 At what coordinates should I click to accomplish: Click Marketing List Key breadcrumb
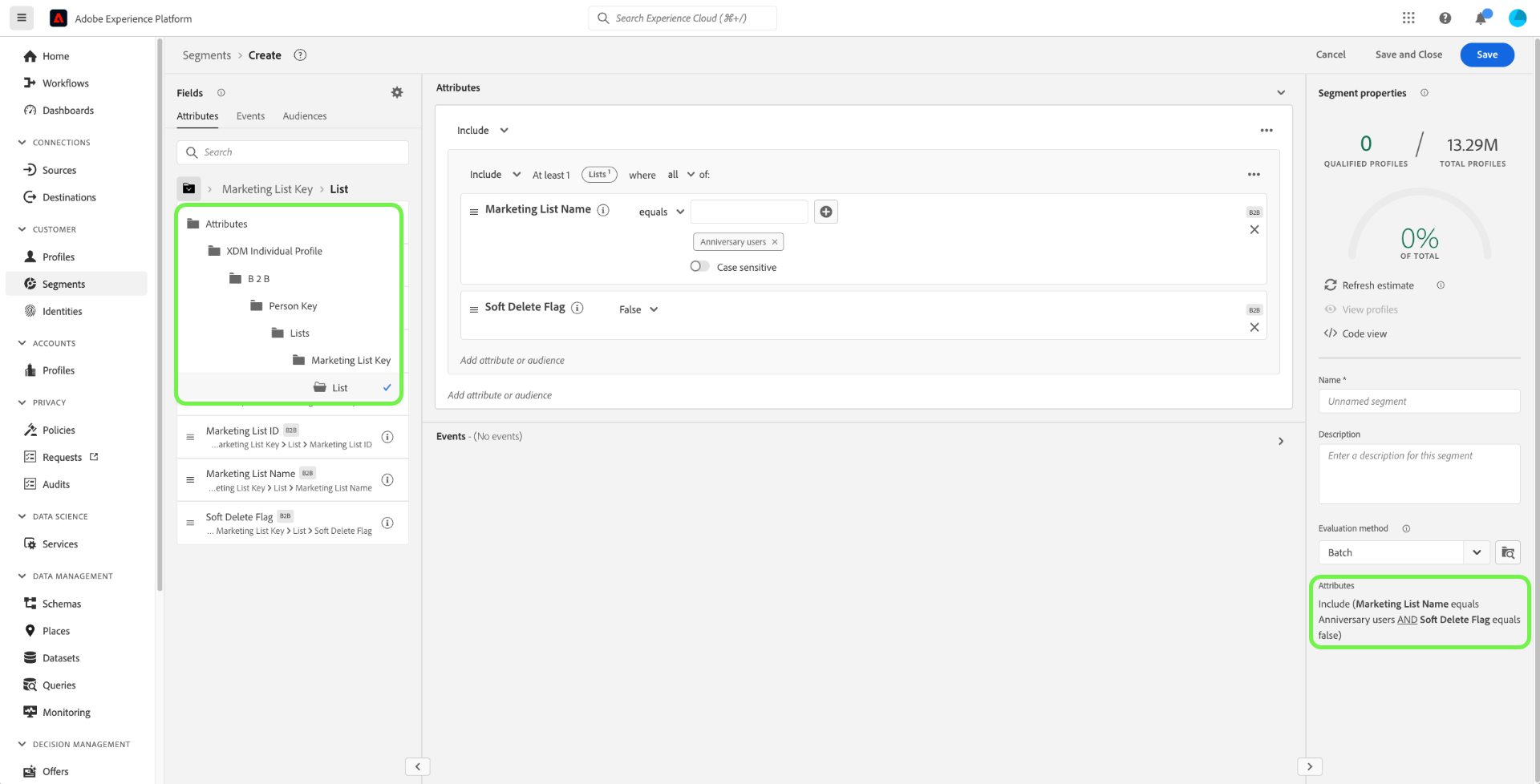[267, 189]
